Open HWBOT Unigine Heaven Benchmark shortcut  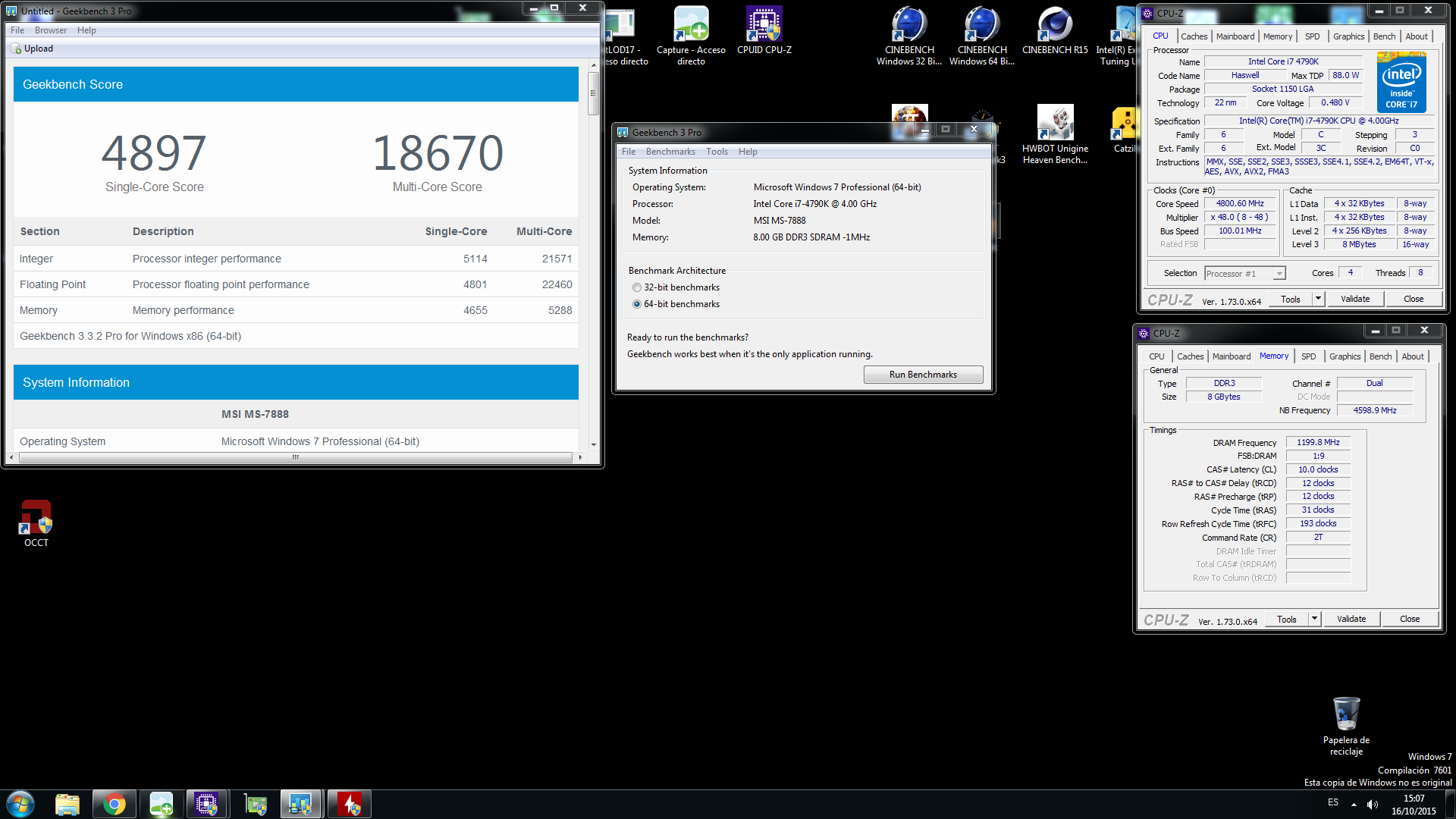point(1055,134)
